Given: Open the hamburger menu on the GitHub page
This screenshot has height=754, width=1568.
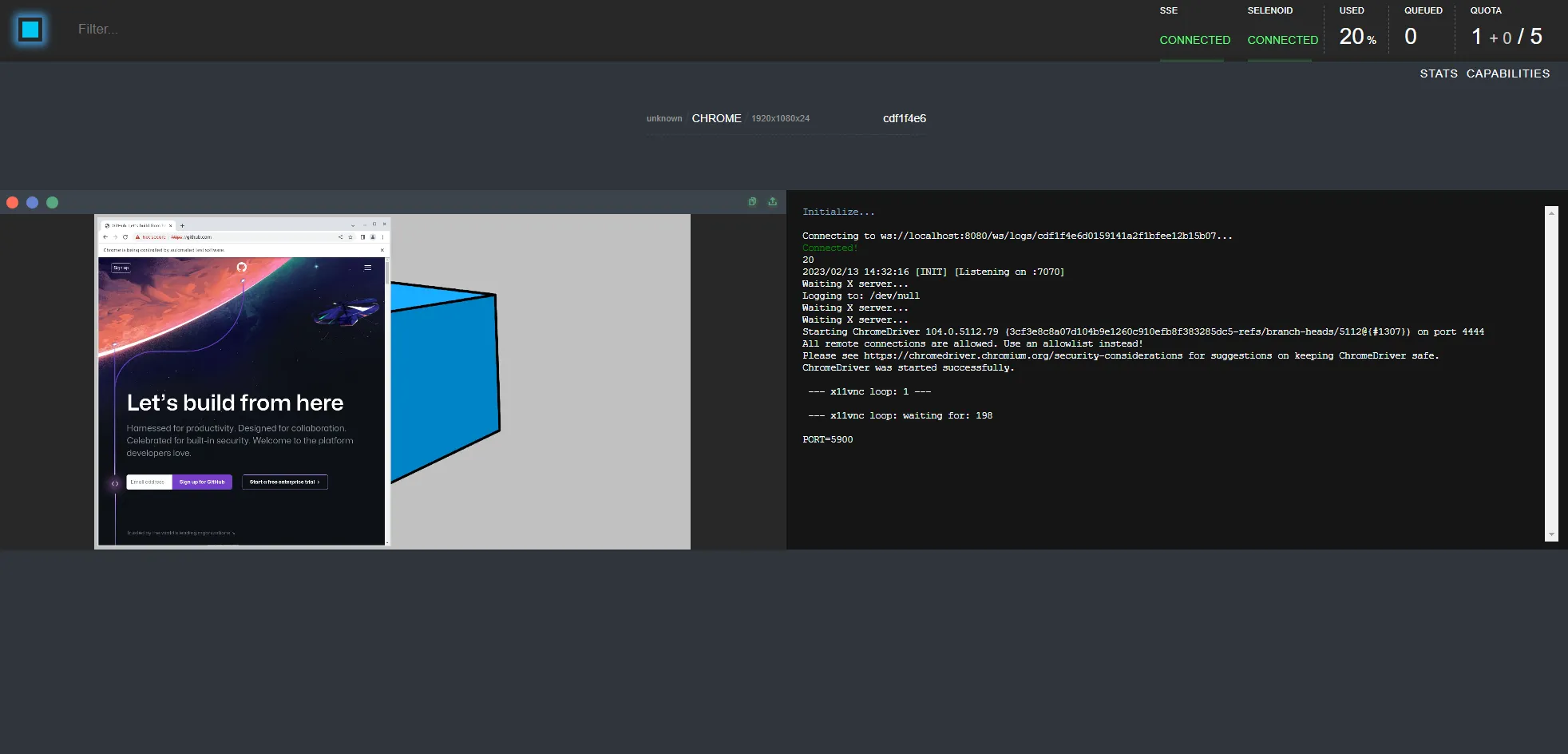Looking at the screenshot, I should point(368,268).
